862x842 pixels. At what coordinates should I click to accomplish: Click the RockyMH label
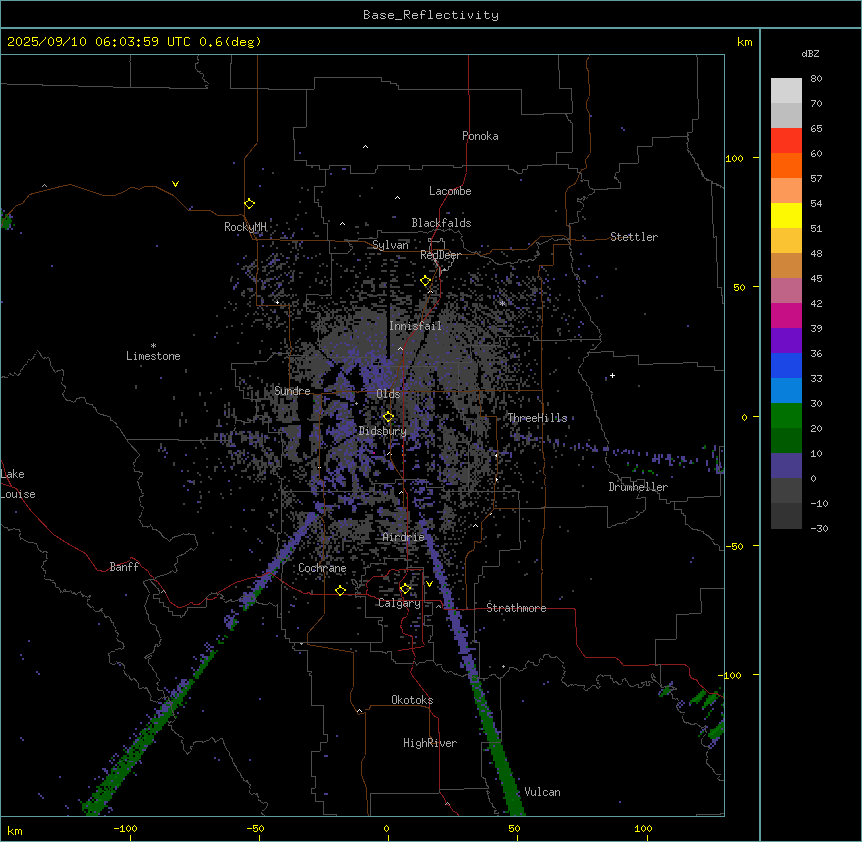click(x=245, y=227)
